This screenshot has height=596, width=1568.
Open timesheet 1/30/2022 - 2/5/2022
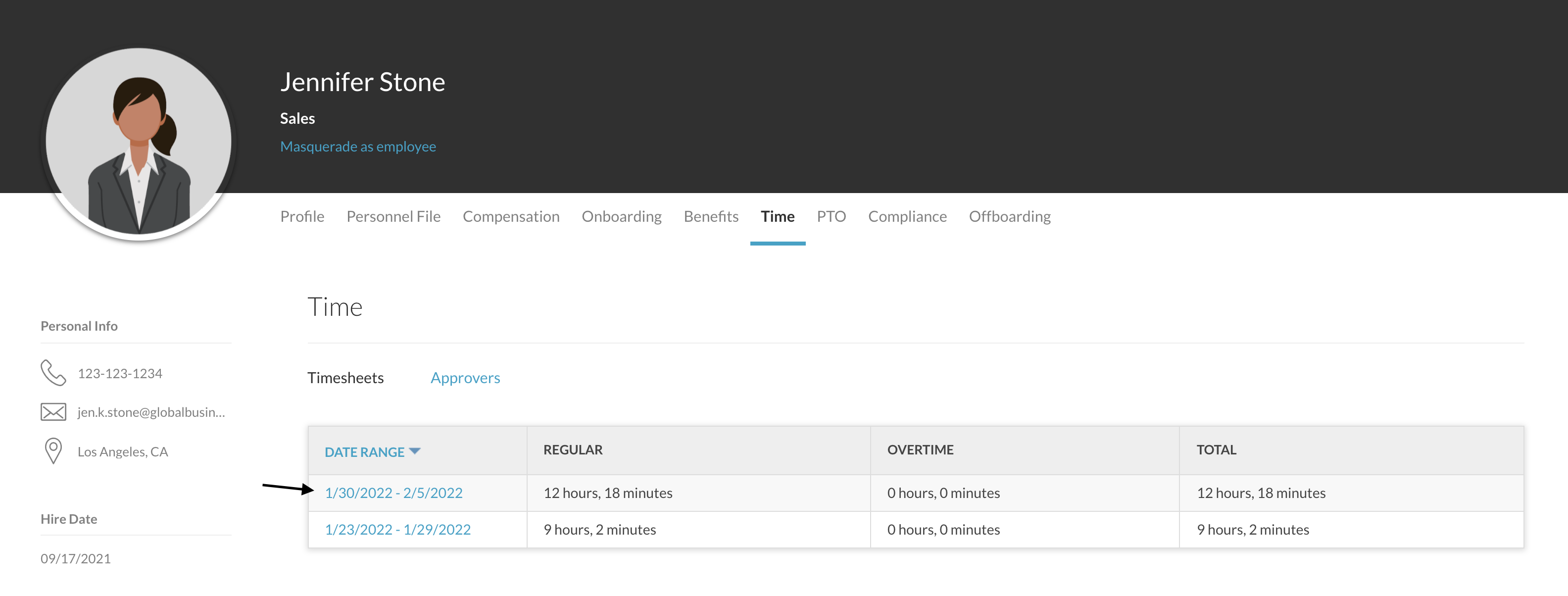[393, 493]
